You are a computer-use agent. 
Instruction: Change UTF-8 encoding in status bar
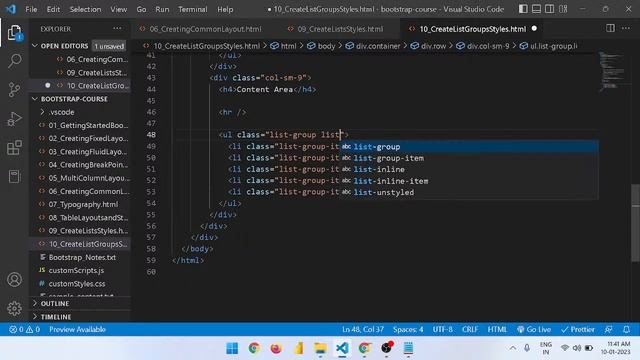tap(442, 329)
